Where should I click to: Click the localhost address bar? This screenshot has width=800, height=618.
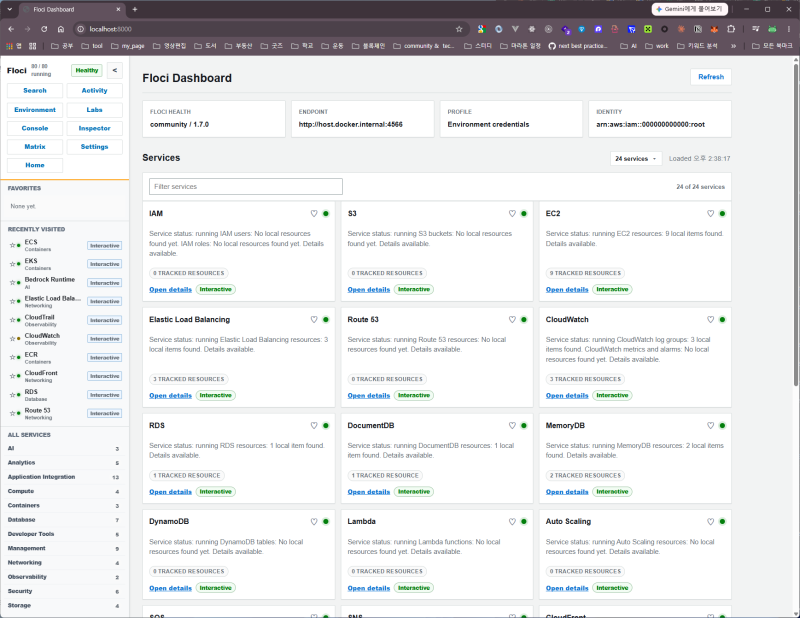pos(270,29)
